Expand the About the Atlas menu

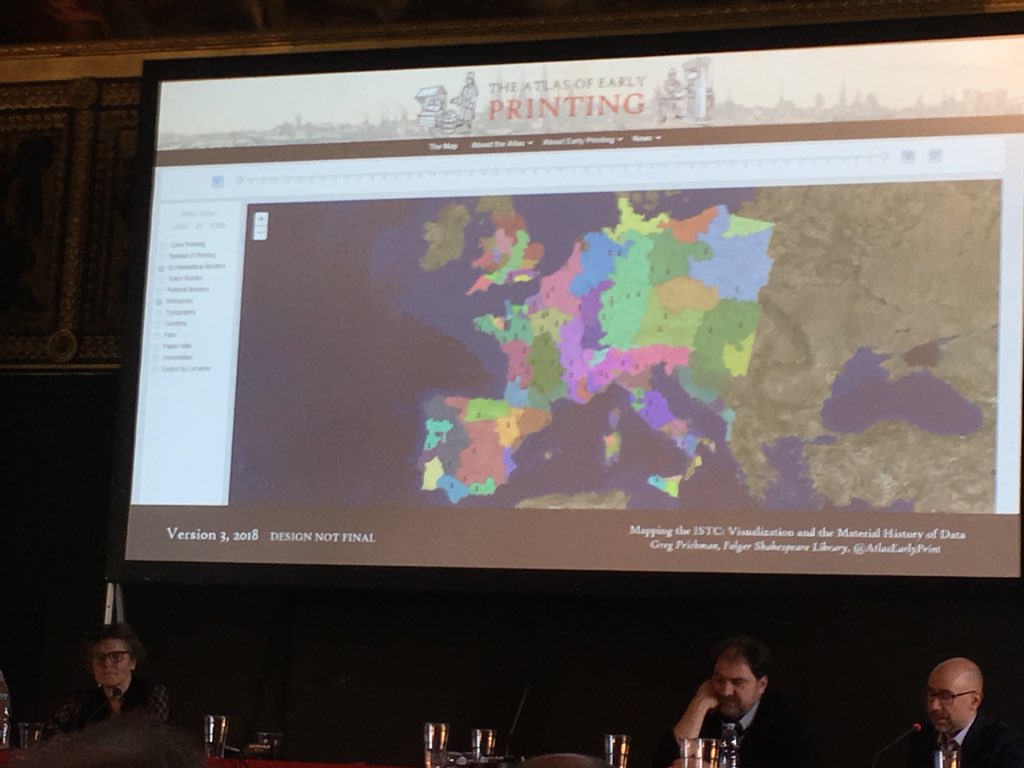[502, 143]
